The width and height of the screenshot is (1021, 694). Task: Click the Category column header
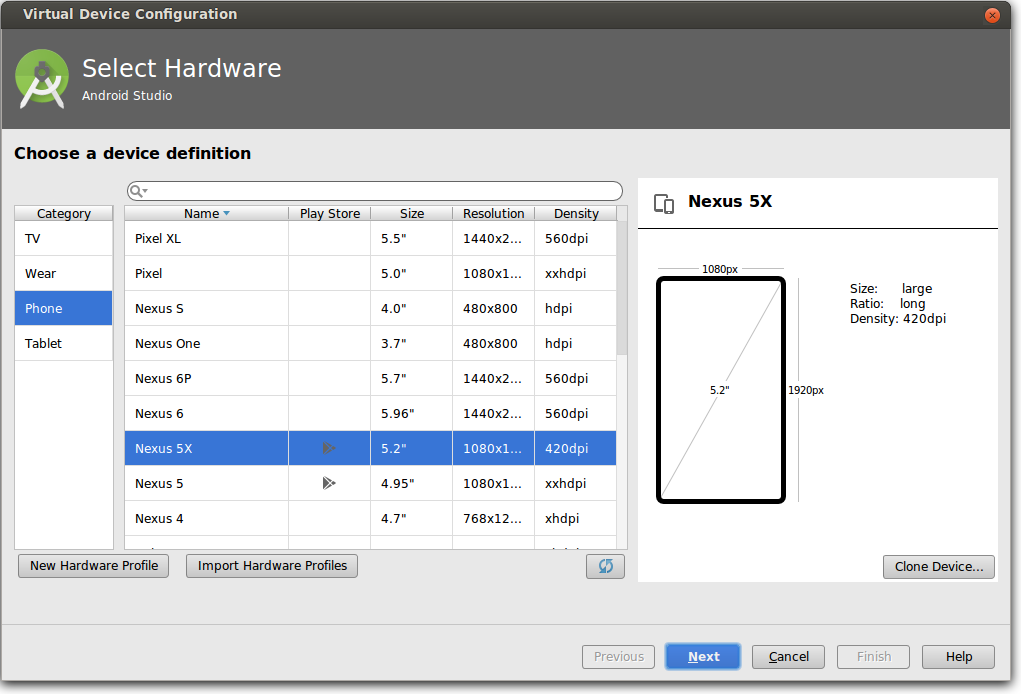coord(64,214)
